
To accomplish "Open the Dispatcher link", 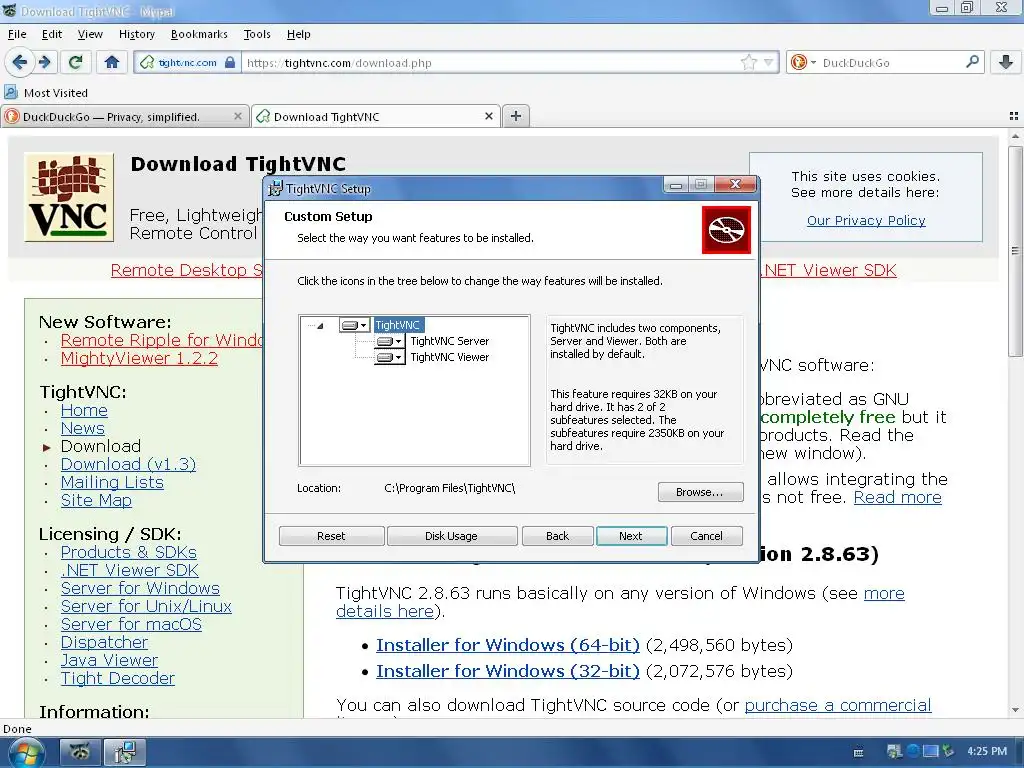I will click(x=104, y=643).
